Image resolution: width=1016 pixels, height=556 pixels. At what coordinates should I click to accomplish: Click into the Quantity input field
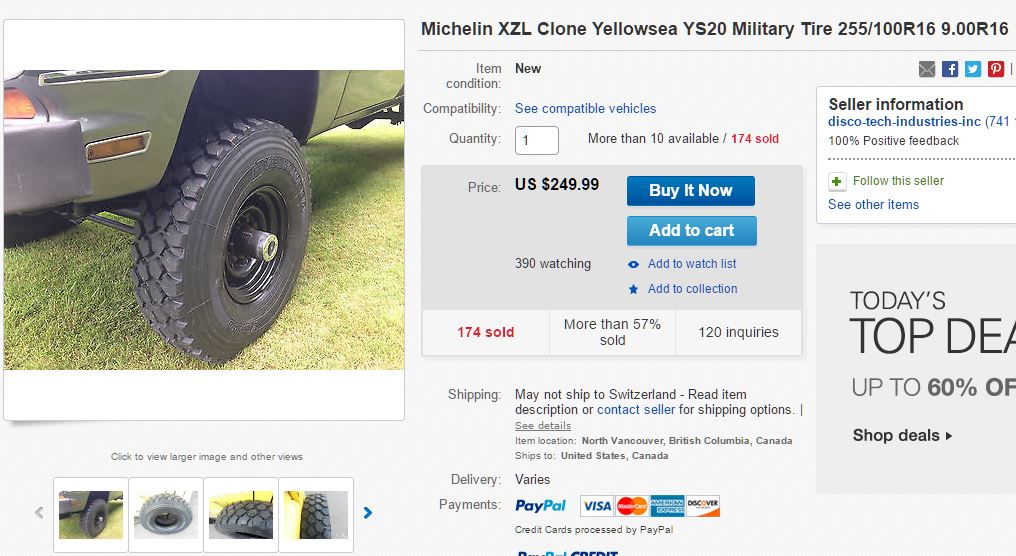tap(537, 139)
